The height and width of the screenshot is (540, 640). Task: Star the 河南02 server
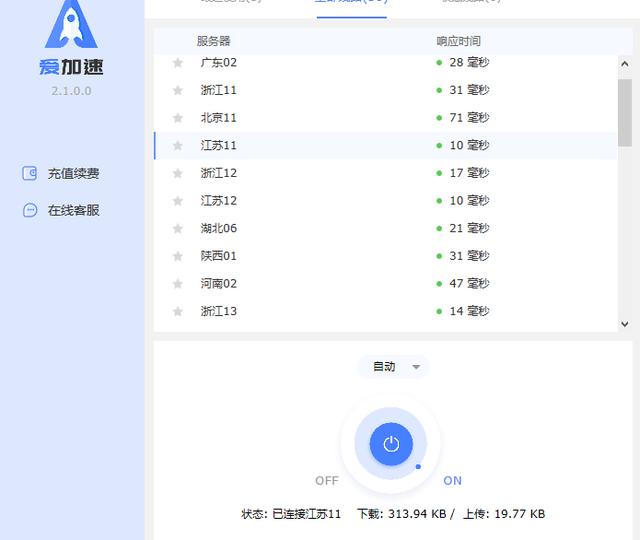pos(178,284)
